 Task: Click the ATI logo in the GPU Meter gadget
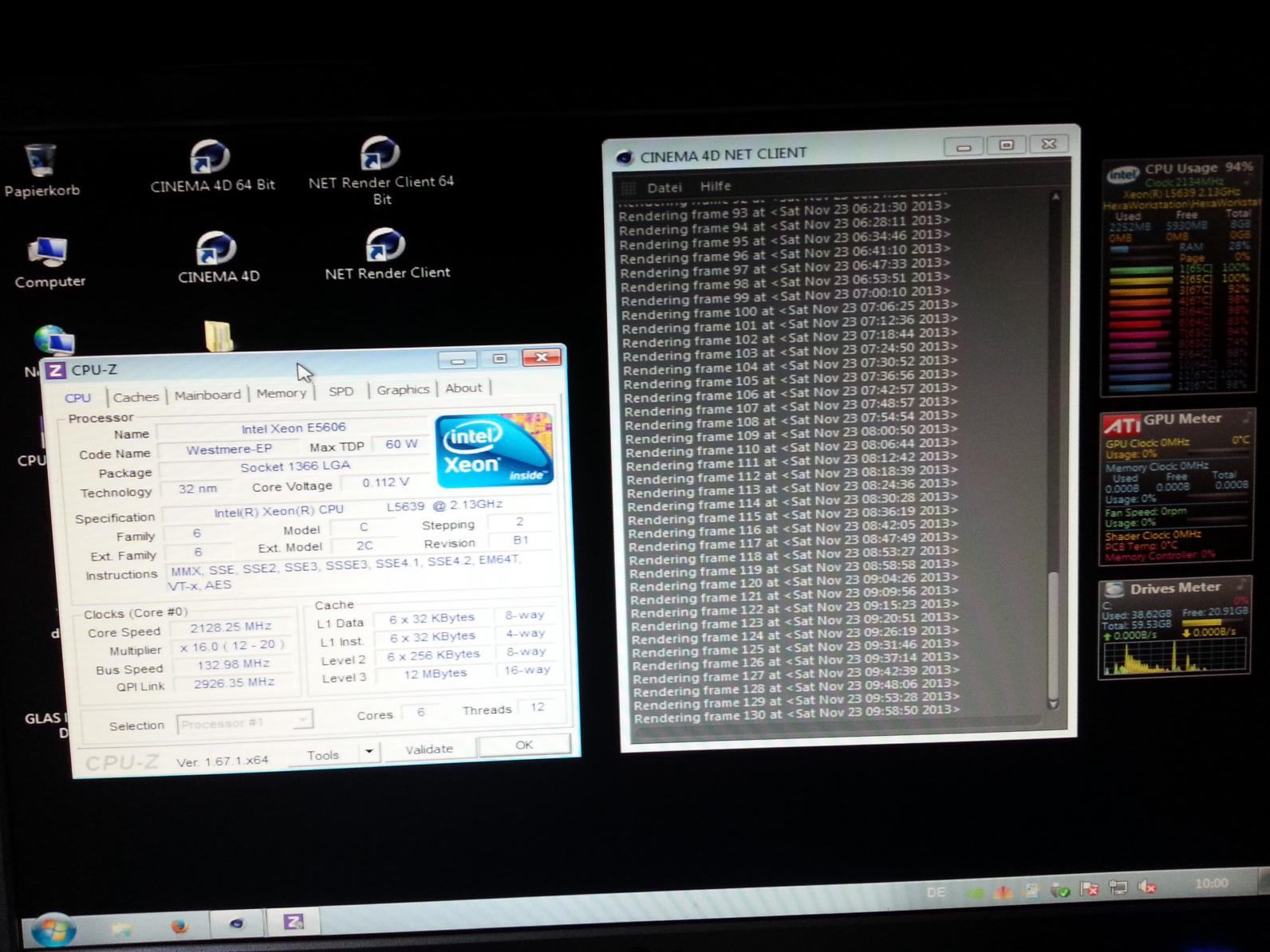(1122, 424)
